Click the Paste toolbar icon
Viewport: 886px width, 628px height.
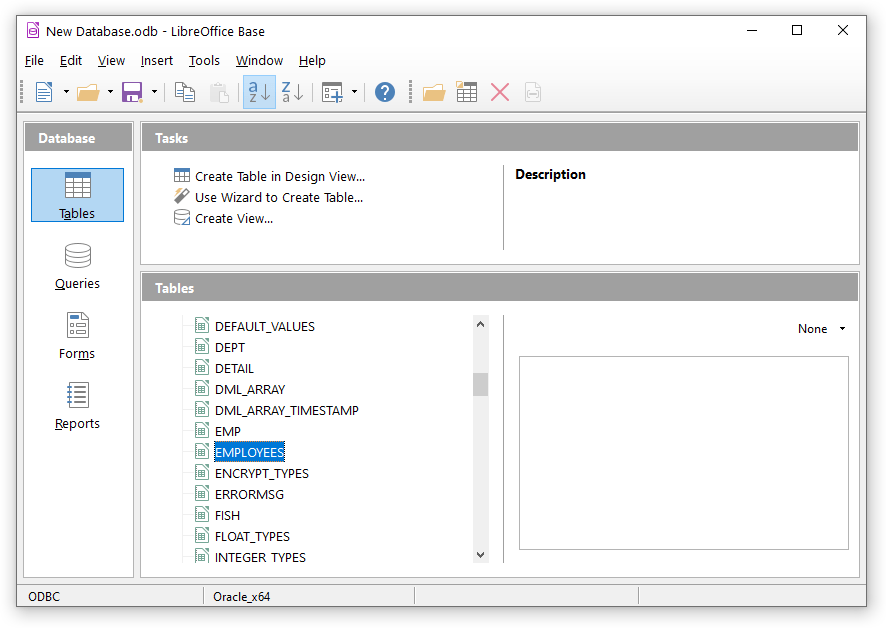tap(218, 91)
